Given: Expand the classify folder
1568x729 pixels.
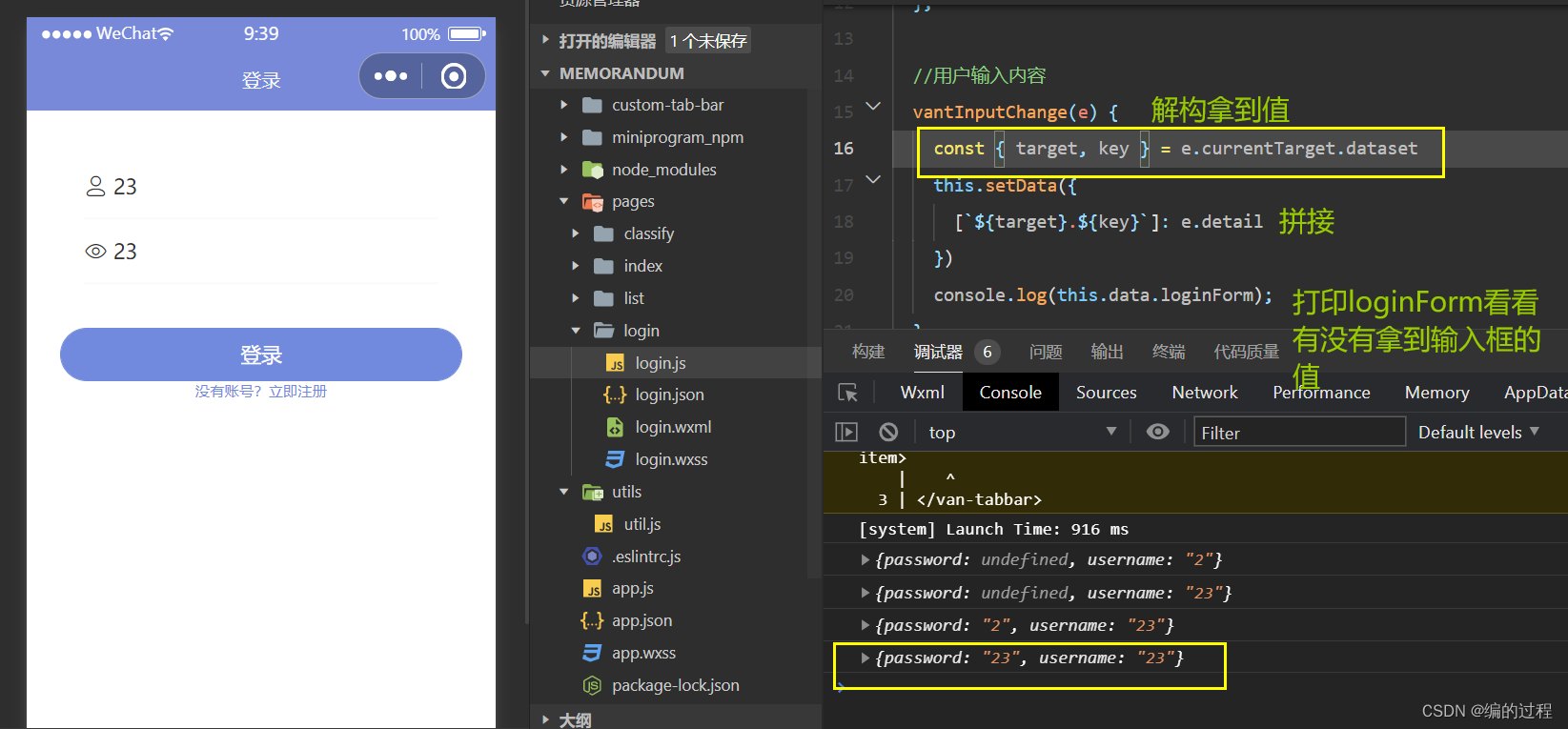Looking at the screenshot, I should click(576, 233).
